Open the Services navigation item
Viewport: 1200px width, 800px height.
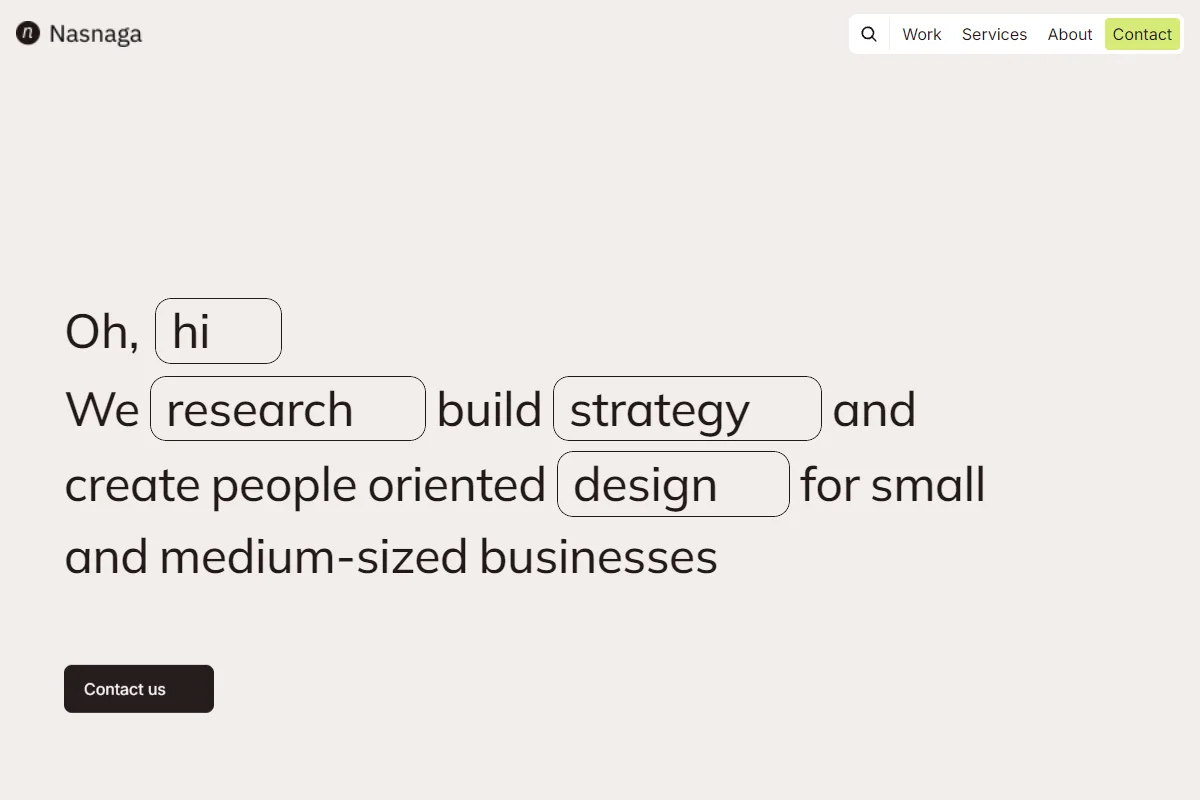click(994, 34)
